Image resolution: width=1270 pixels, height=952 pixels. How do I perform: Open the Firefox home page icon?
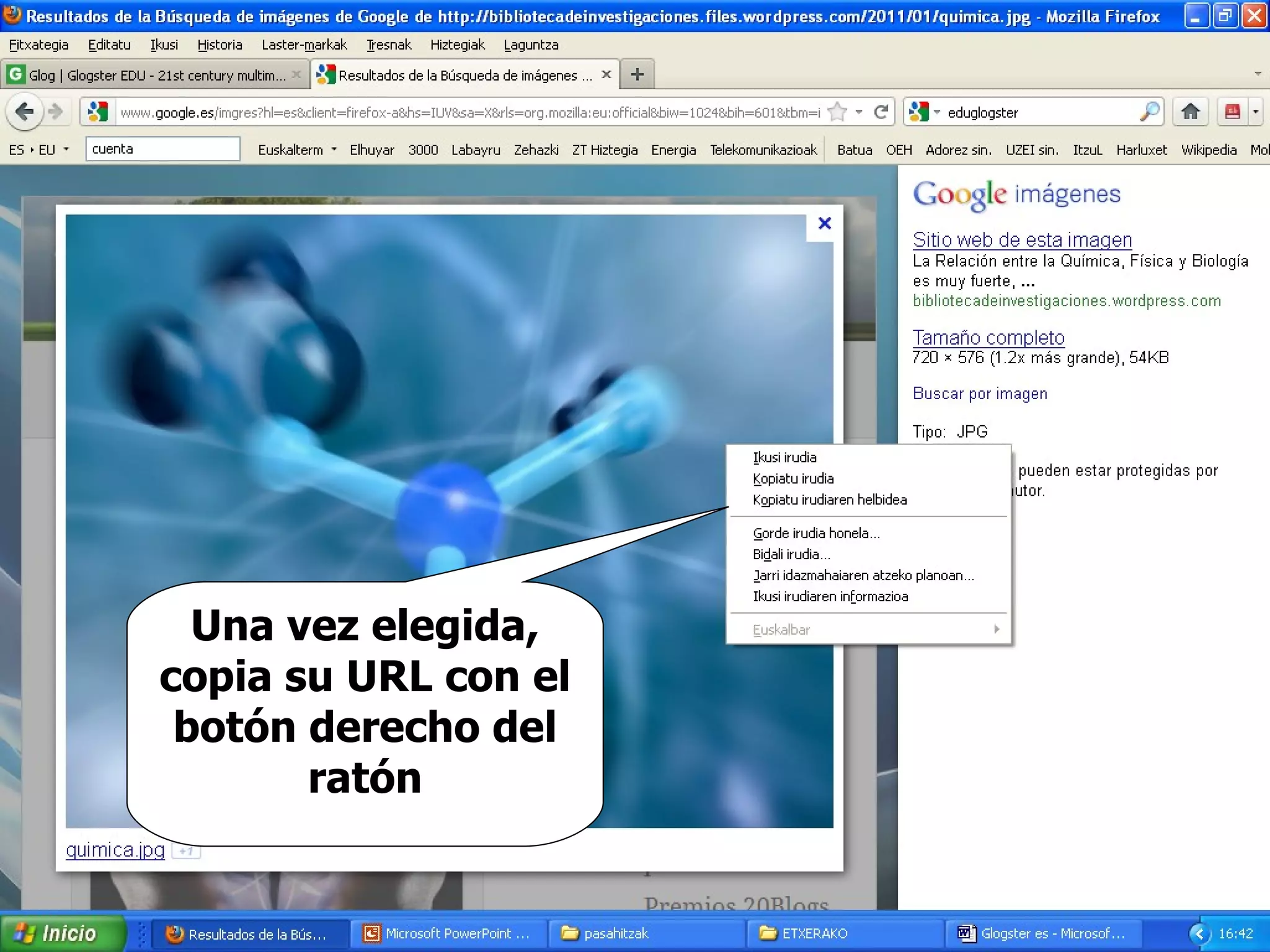click(x=1190, y=112)
